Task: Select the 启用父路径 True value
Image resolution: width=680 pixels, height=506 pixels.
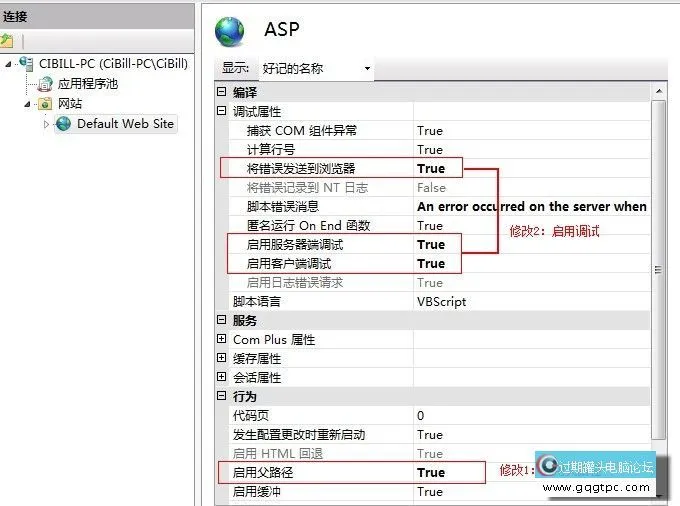Action: (x=431, y=473)
